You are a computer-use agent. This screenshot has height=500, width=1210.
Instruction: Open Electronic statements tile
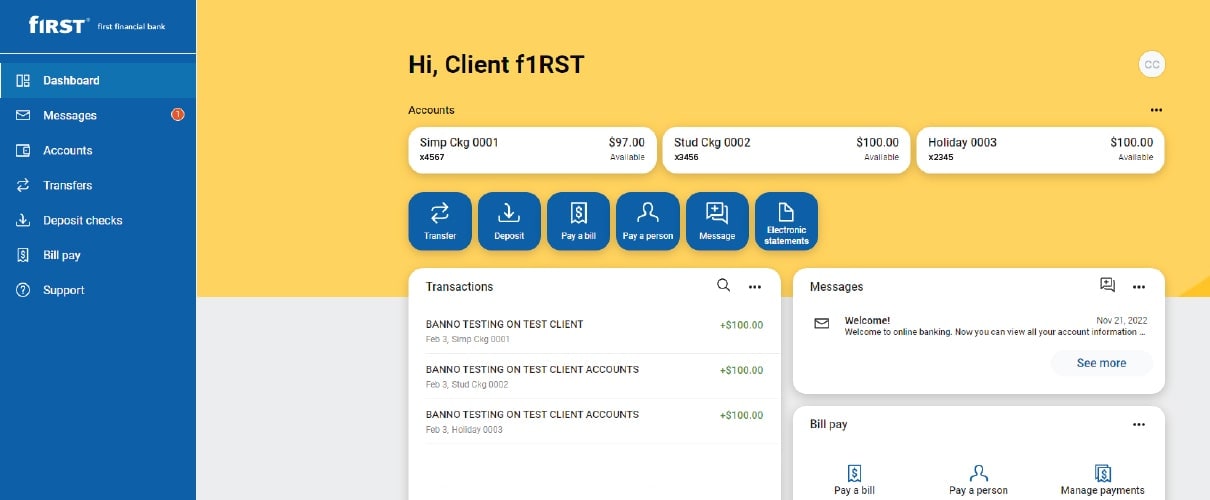click(x=786, y=221)
